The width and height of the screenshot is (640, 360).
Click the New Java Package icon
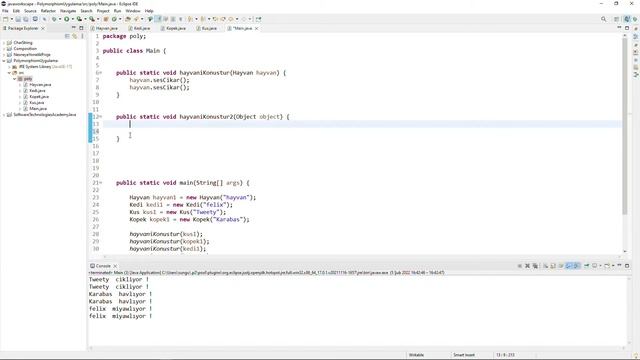[106, 19]
